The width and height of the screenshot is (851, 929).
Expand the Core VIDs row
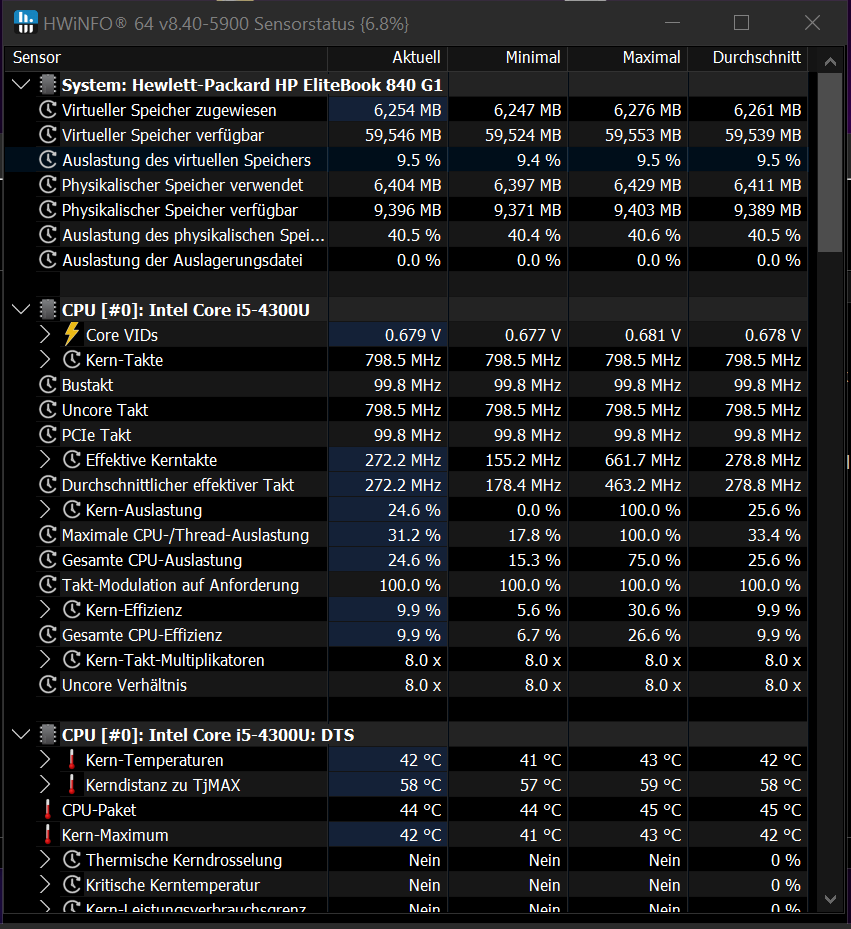(x=45, y=335)
